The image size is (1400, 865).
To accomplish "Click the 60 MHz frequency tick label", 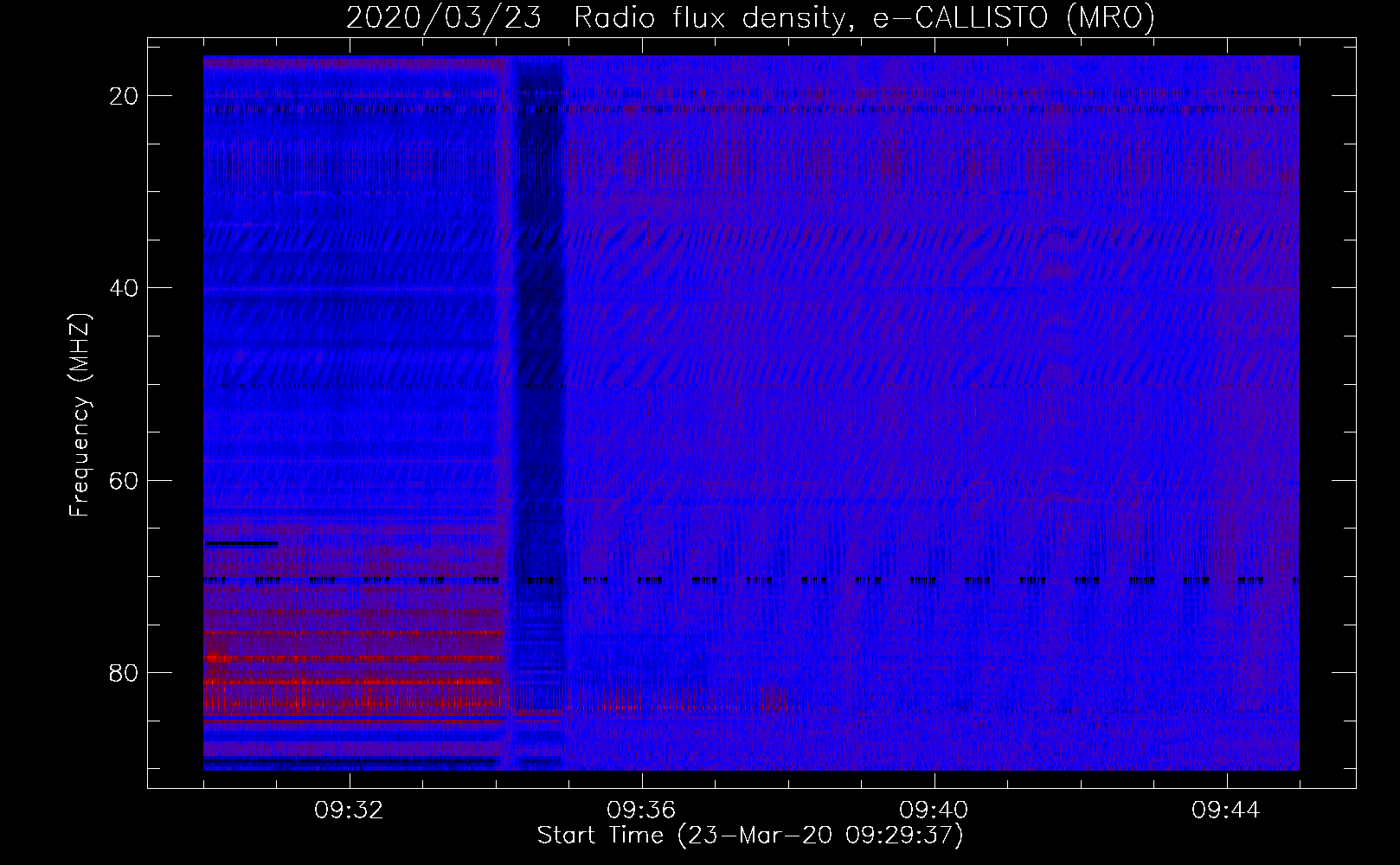I will click(125, 480).
